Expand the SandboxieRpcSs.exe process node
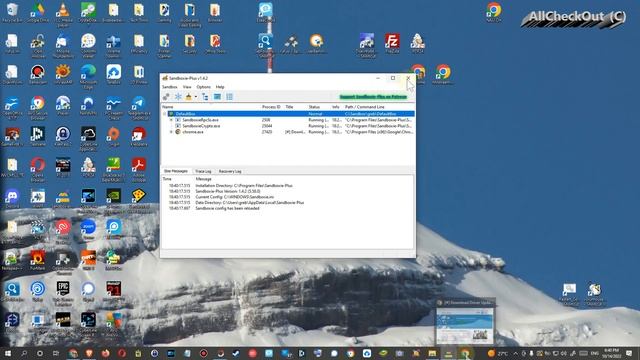The width and height of the screenshot is (640, 360). (x=171, y=120)
